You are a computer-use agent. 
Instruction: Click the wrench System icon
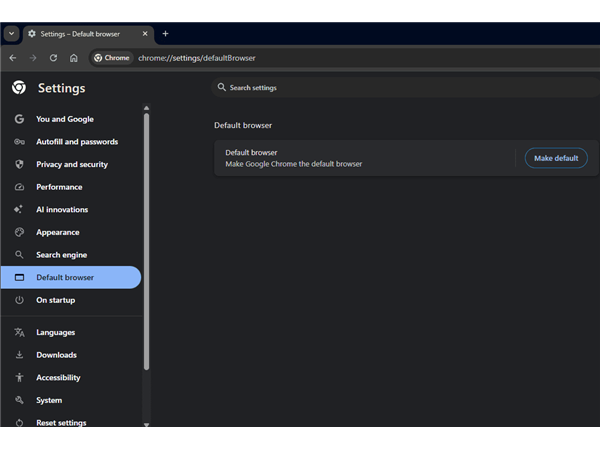(x=19, y=400)
